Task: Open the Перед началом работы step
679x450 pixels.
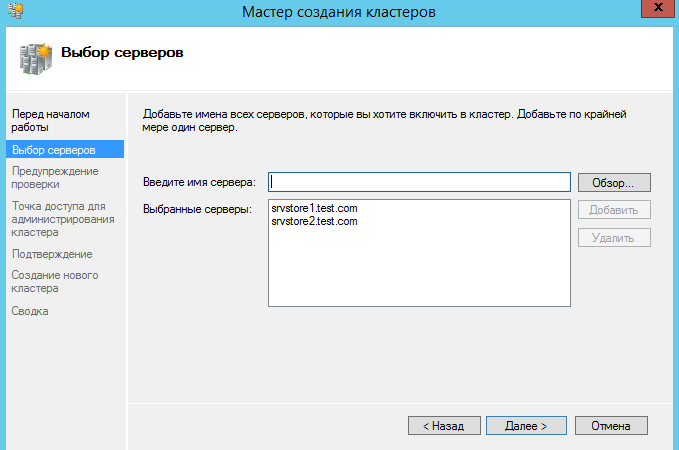Action: tap(50, 121)
